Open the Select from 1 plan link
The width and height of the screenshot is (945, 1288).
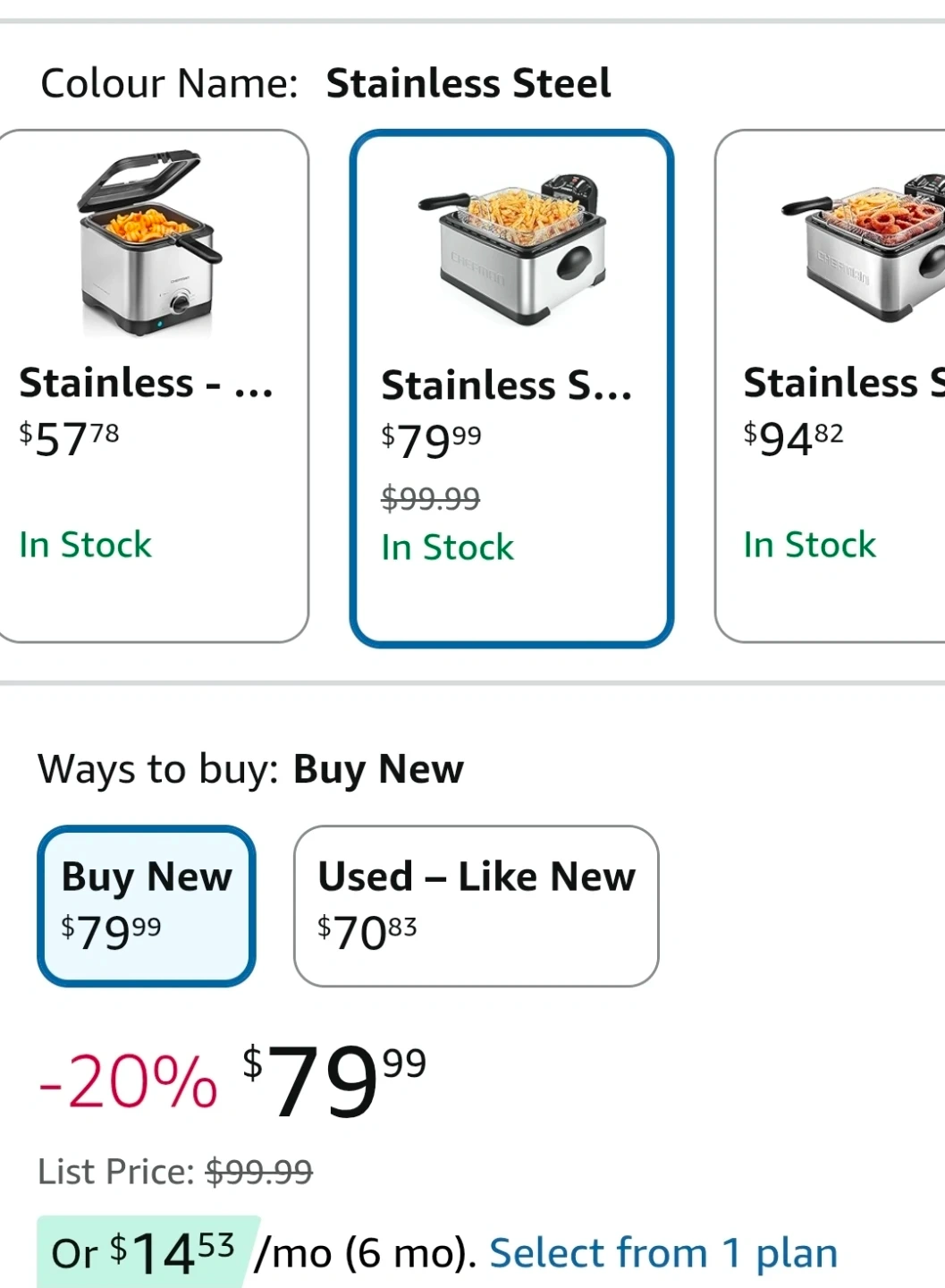[663, 1252]
